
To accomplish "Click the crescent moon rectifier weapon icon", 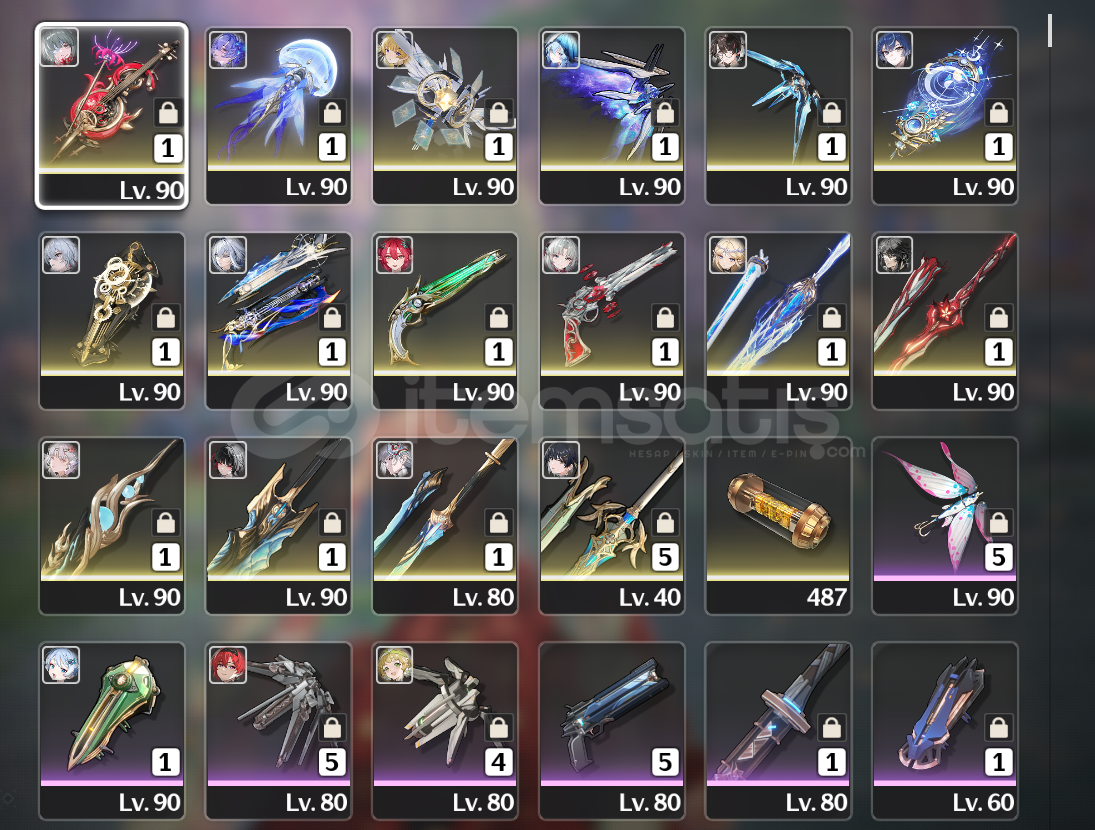I will 945,116.
